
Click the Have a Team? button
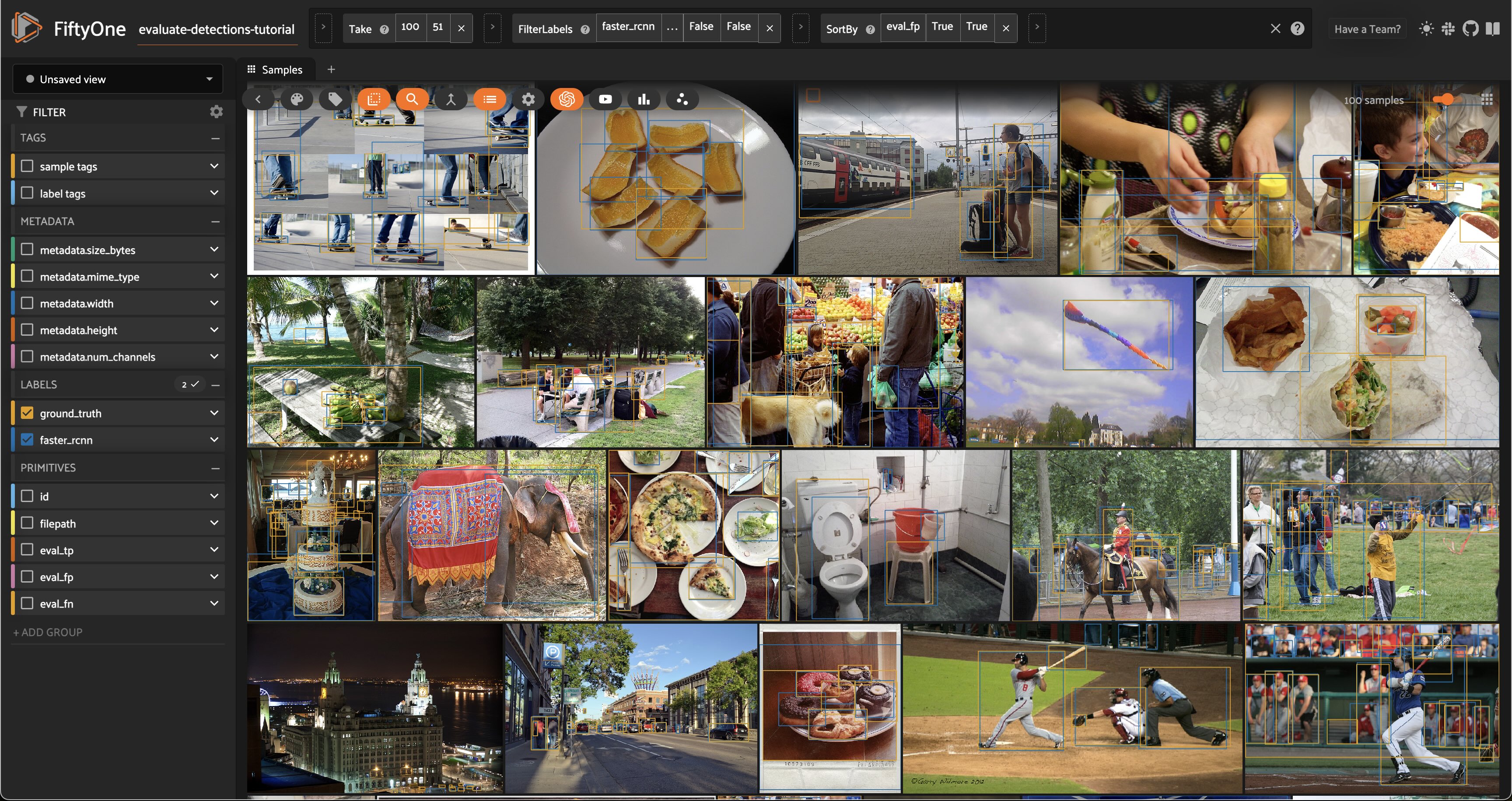pyautogui.click(x=1367, y=29)
